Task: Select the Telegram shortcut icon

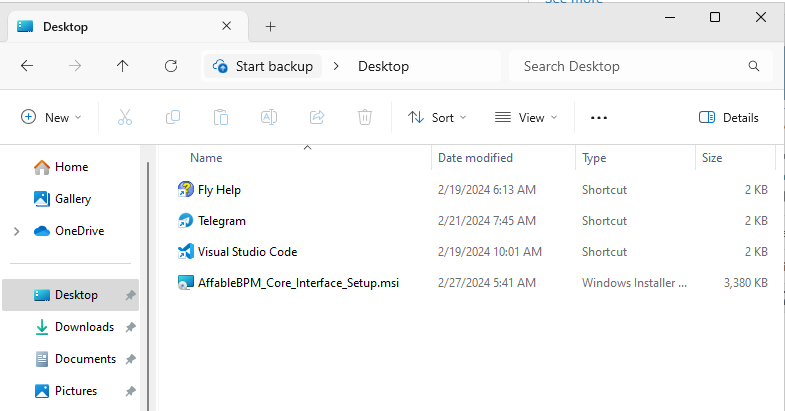Action: (x=185, y=220)
